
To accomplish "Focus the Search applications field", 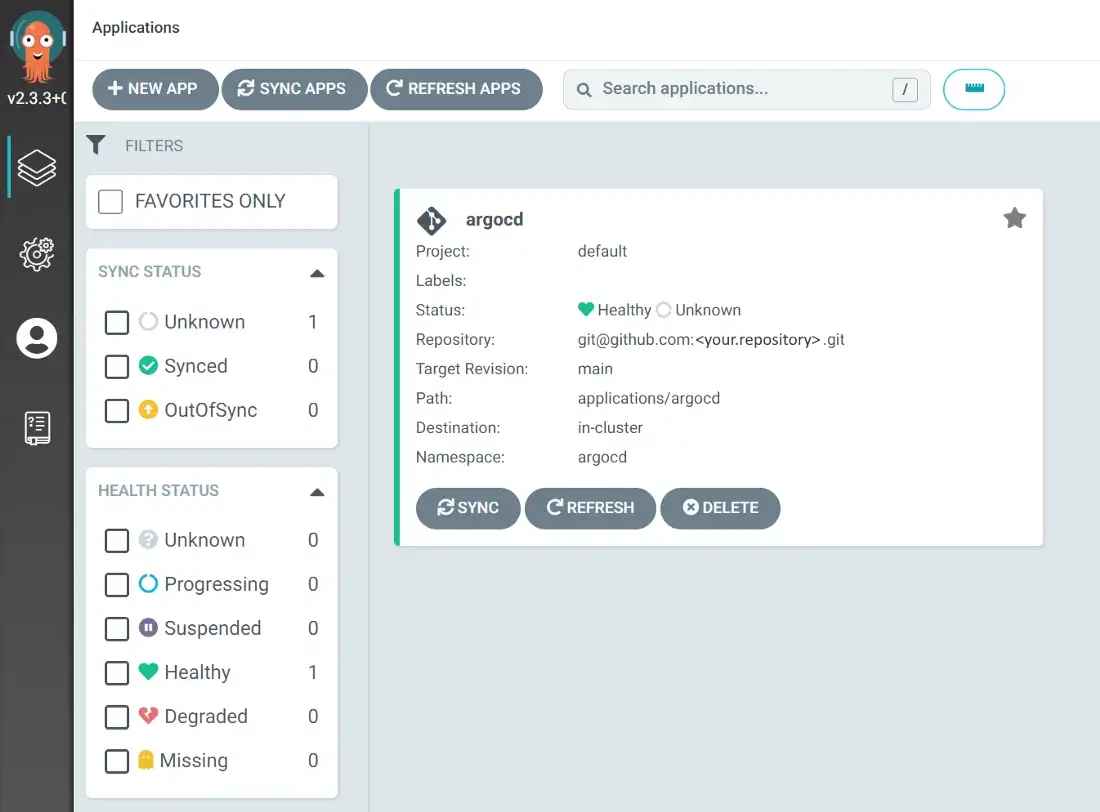I will click(746, 89).
